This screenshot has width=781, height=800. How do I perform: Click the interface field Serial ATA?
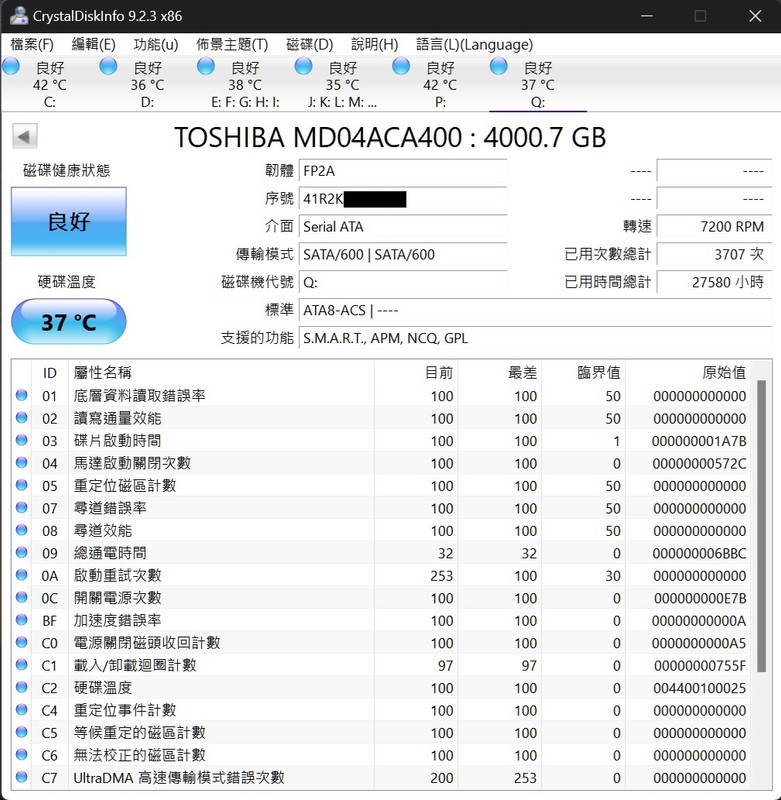[403, 227]
